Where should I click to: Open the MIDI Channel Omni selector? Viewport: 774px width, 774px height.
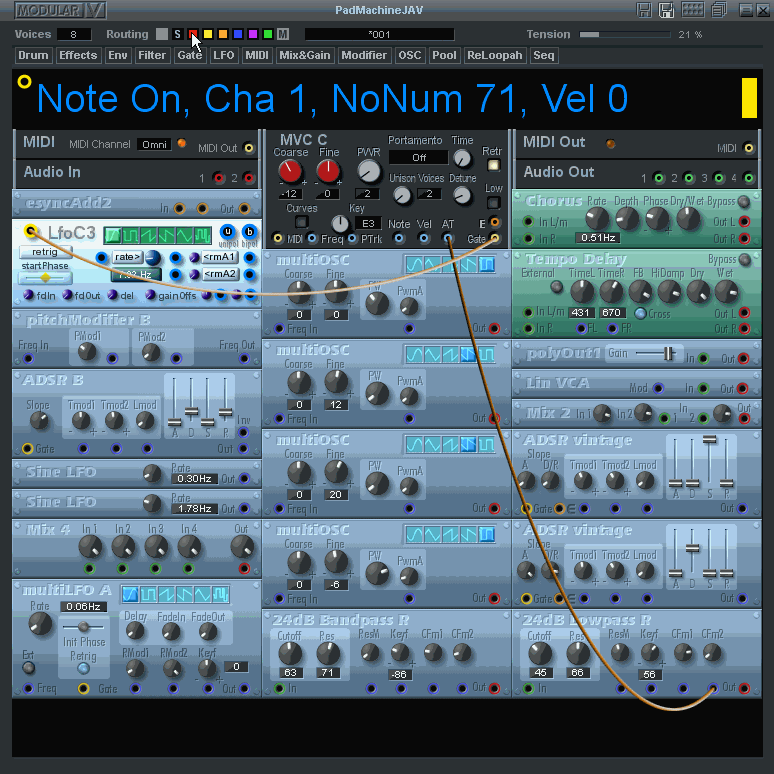154,145
